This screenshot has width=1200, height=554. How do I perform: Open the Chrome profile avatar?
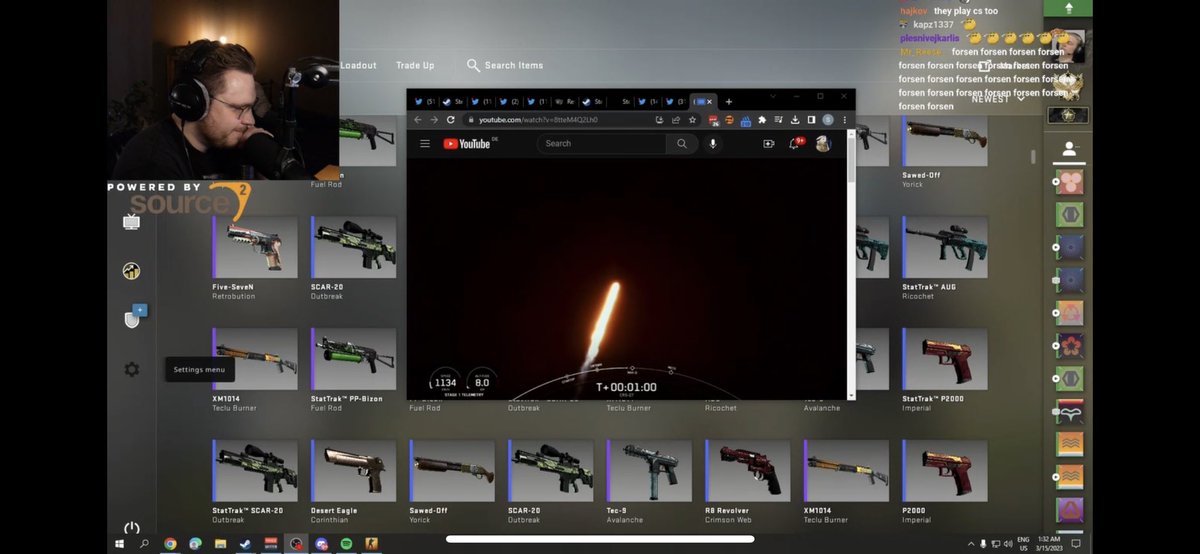coord(828,120)
